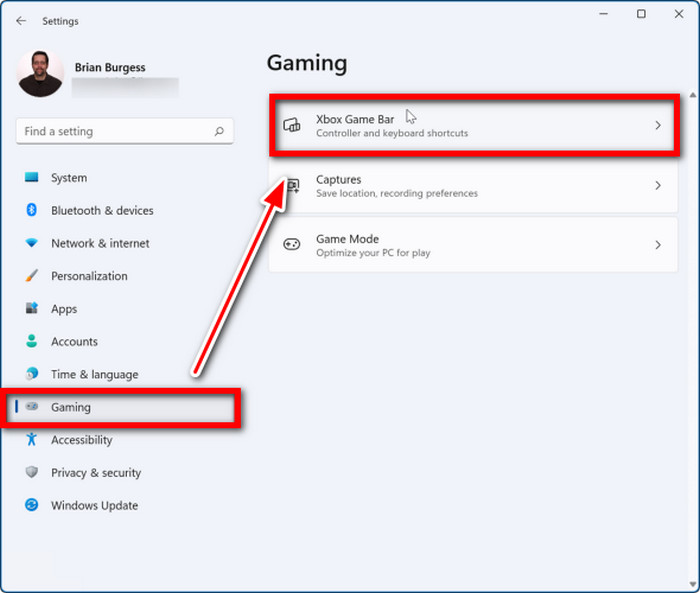
Task: Click the Gaming controller icon in sidebar
Action: pyautogui.click(x=31, y=406)
